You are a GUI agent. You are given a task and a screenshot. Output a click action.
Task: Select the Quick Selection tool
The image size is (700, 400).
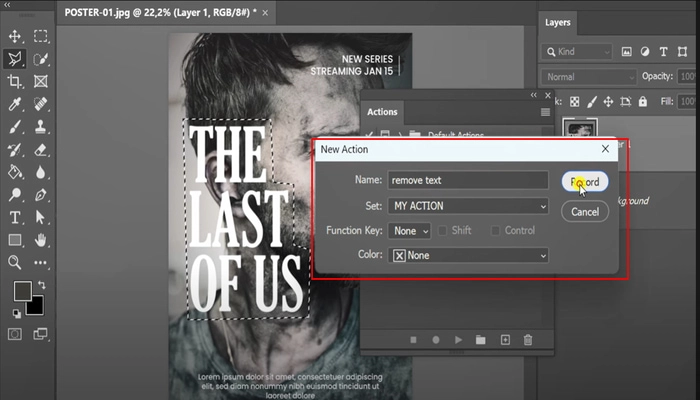click(x=41, y=58)
